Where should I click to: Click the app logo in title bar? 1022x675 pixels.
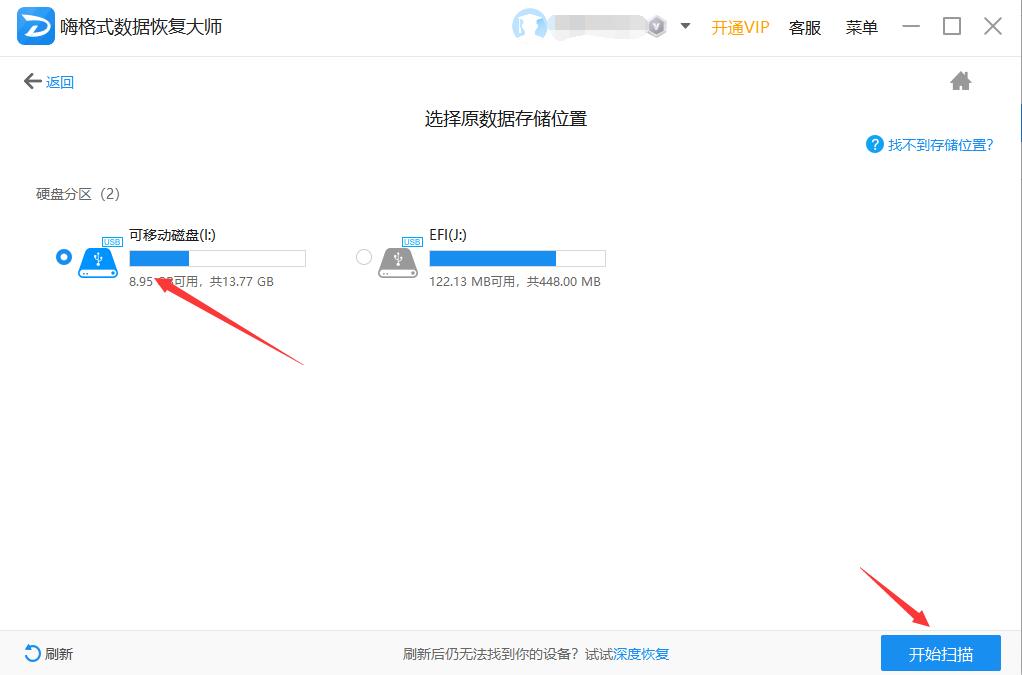[36, 27]
